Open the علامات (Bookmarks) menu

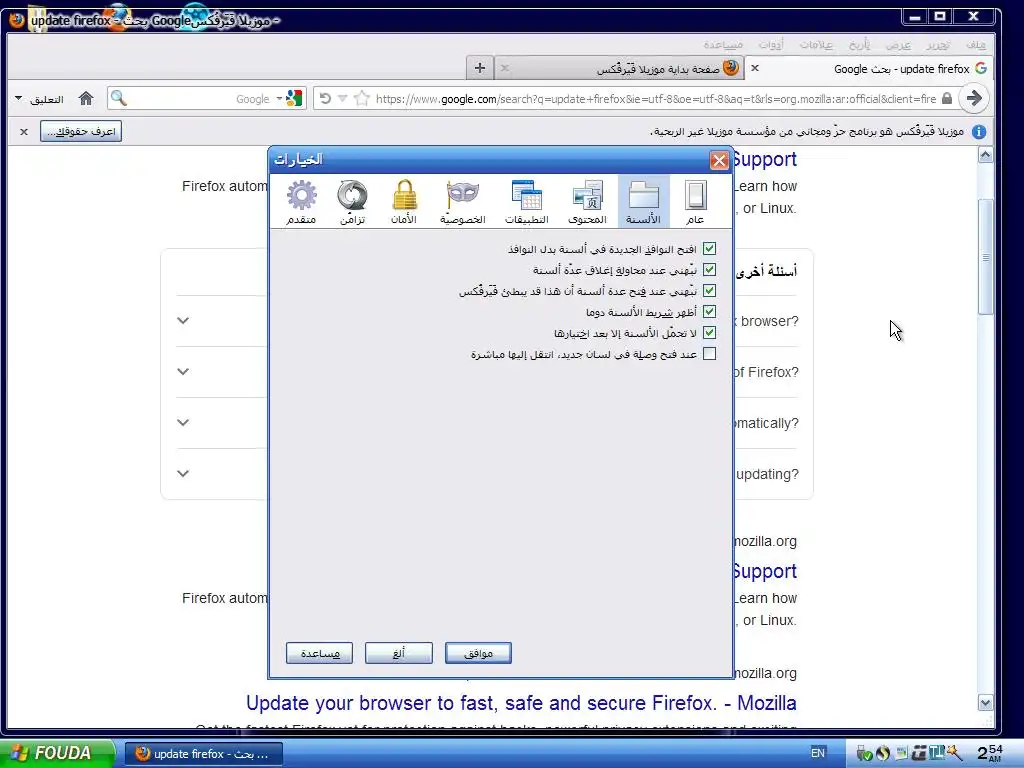coord(816,44)
